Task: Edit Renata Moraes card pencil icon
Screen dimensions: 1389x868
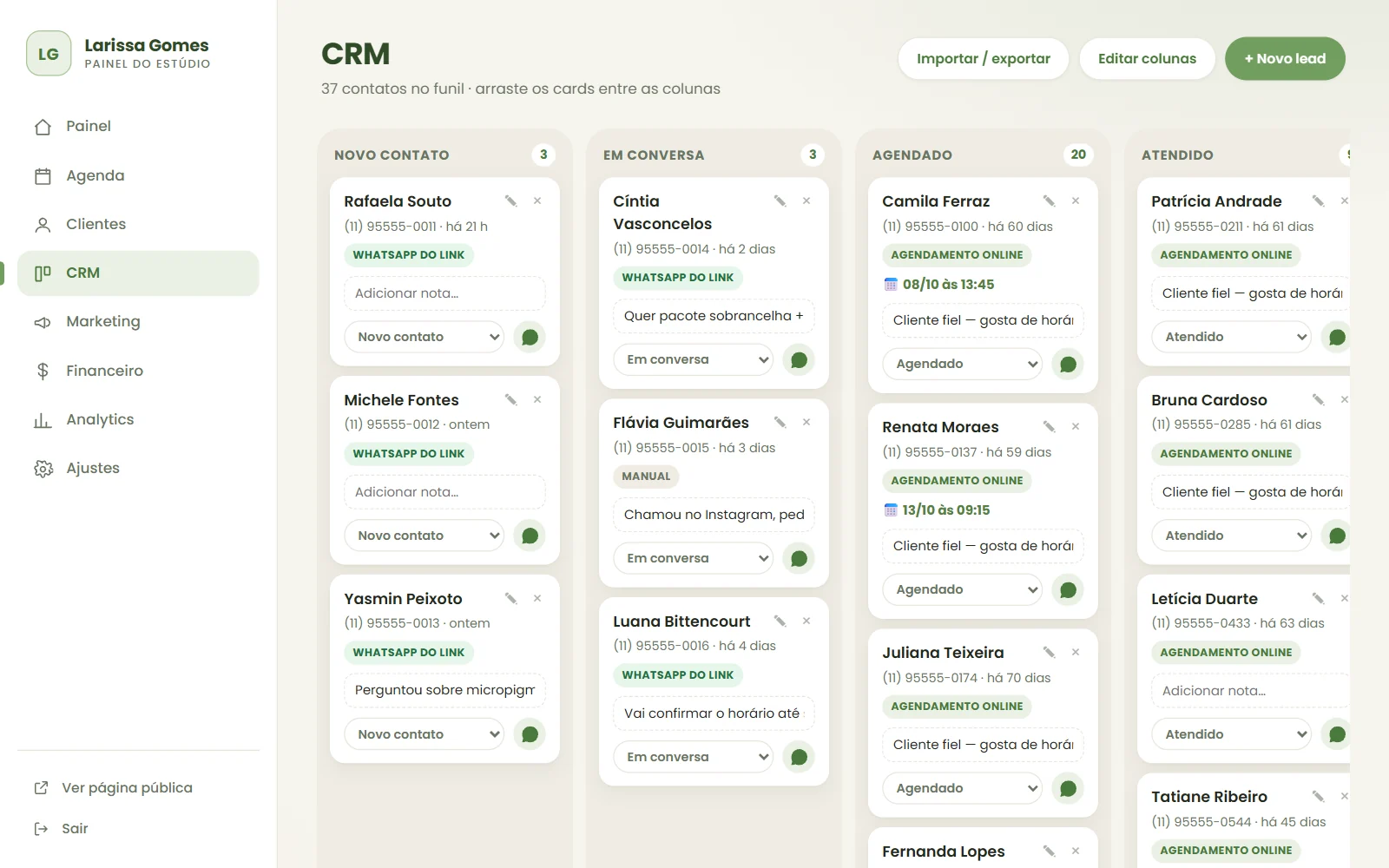Action: pyautogui.click(x=1050, y=427)
